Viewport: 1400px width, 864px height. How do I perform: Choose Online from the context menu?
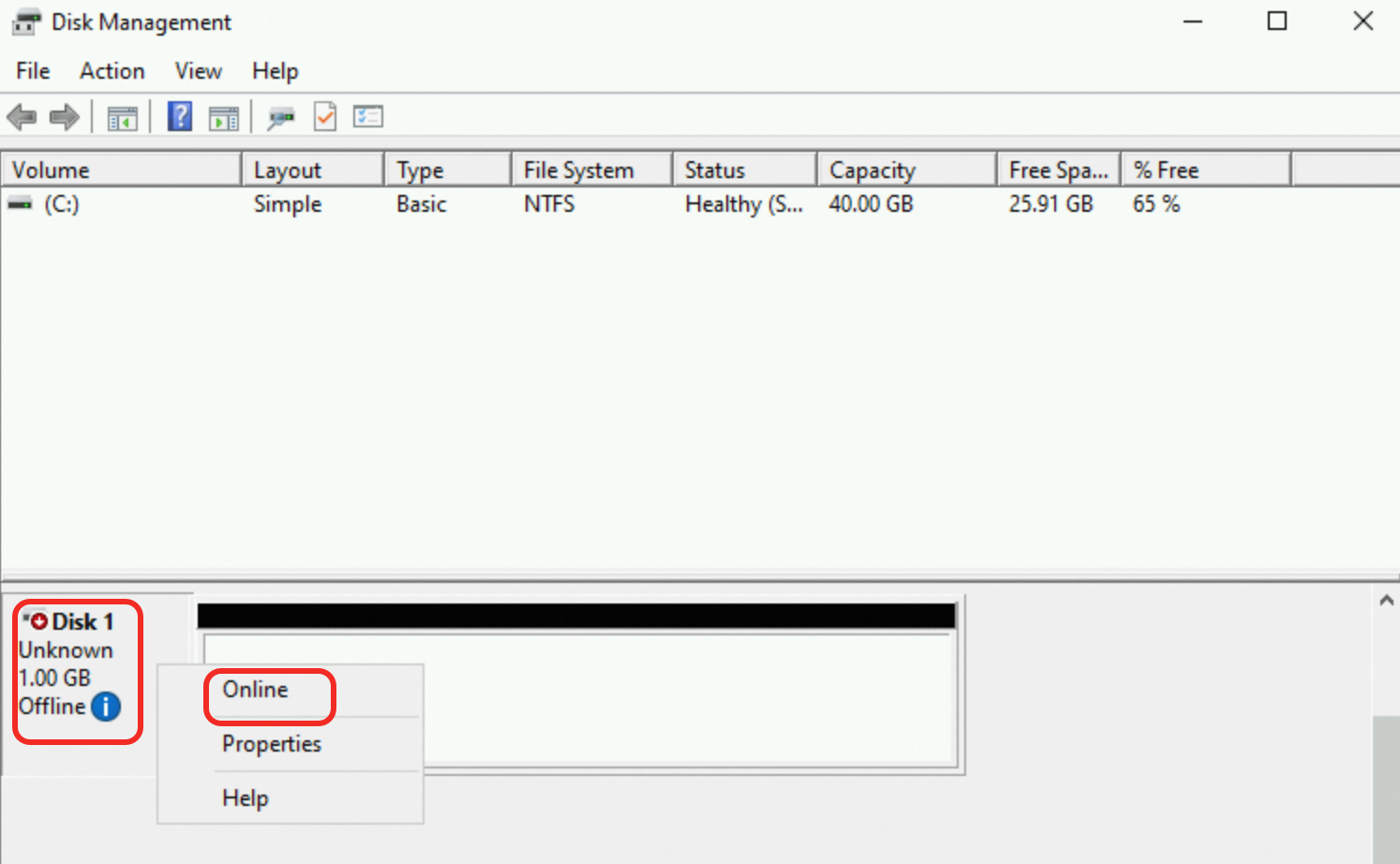pos(290,690)
